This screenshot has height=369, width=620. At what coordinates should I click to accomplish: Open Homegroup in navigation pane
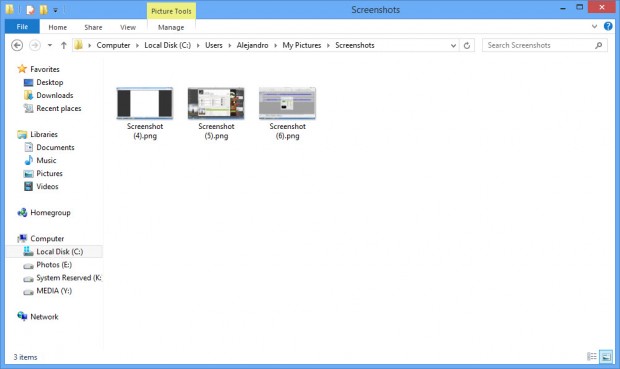(50, 213)
